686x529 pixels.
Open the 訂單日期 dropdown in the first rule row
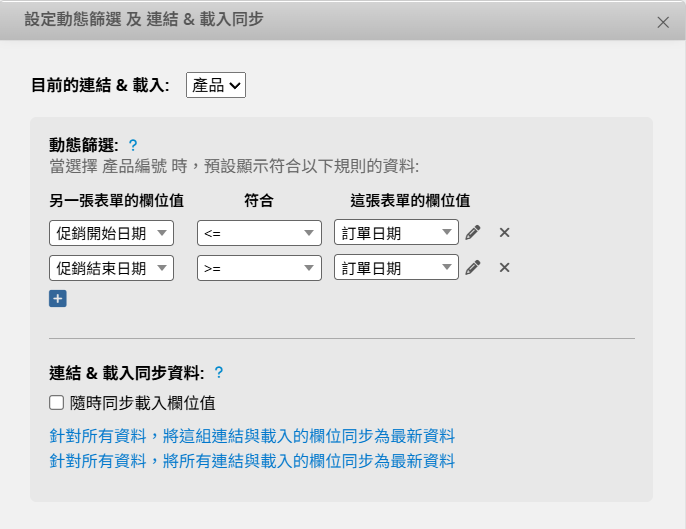396,233
